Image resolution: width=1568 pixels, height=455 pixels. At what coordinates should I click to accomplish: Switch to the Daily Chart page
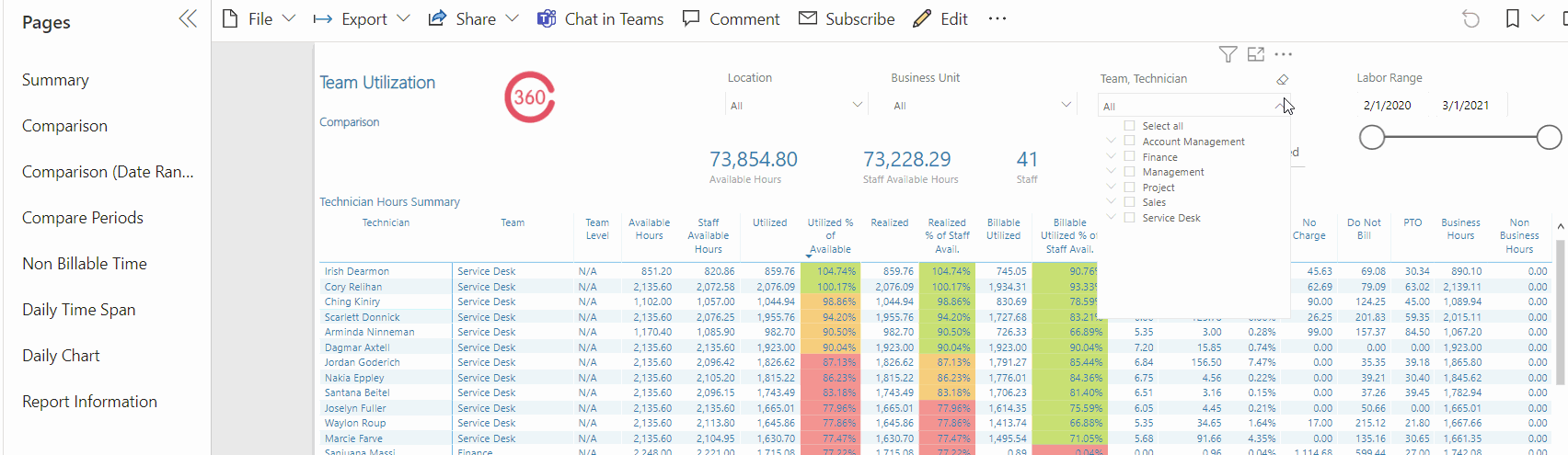click(61, 356)
